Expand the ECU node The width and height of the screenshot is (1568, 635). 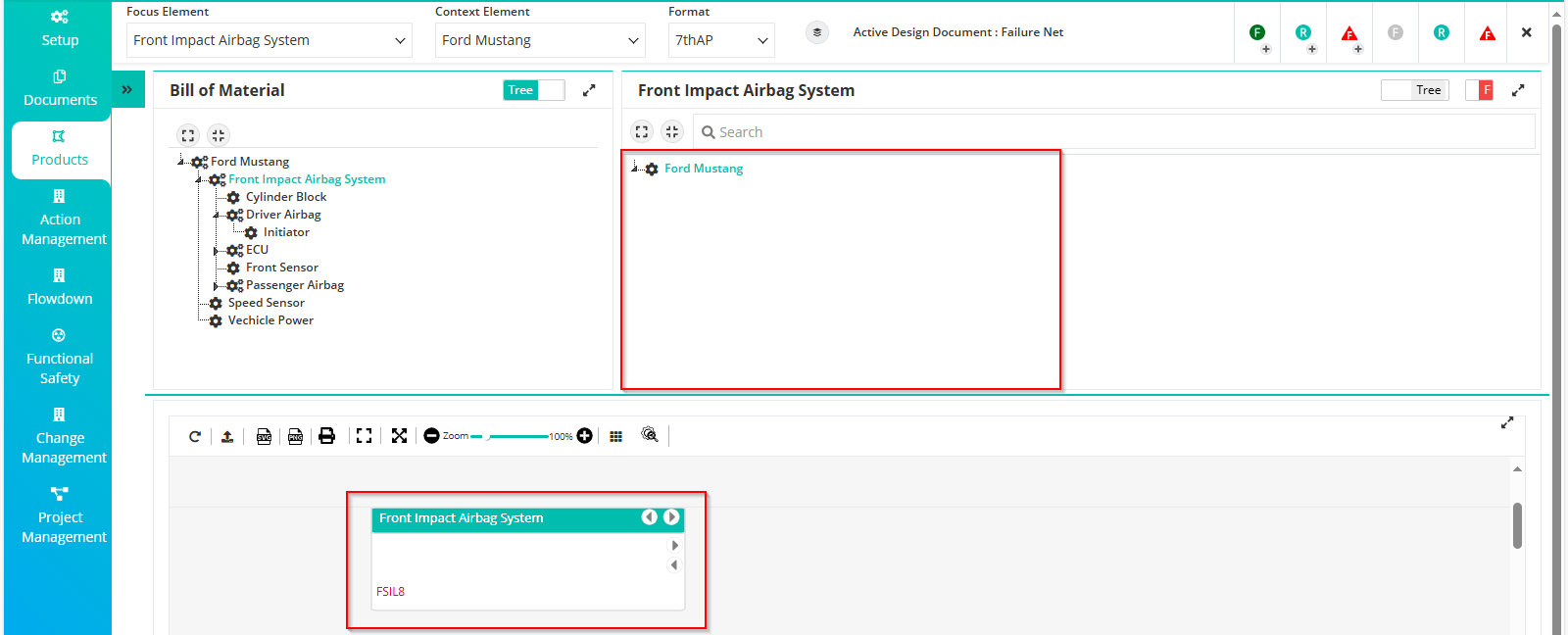point(217,251)
